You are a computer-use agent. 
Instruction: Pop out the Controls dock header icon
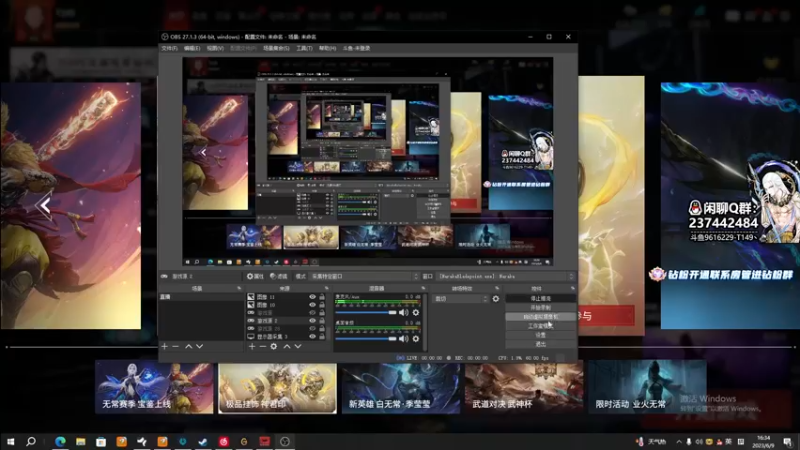pos(572,288)
